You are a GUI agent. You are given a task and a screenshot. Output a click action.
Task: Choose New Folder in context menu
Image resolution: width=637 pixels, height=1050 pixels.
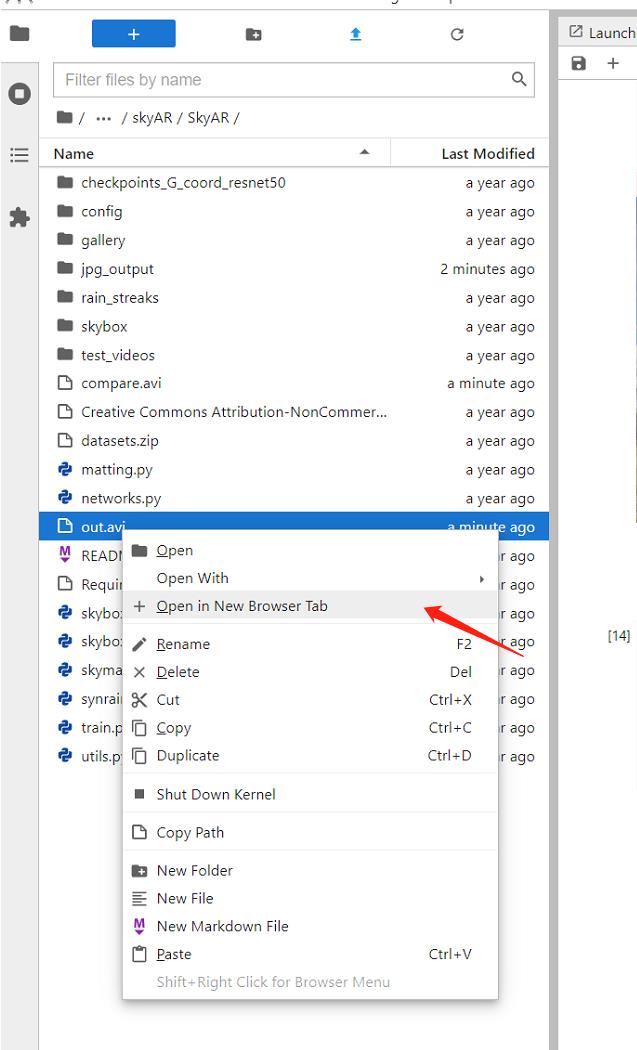click(310, 871)
